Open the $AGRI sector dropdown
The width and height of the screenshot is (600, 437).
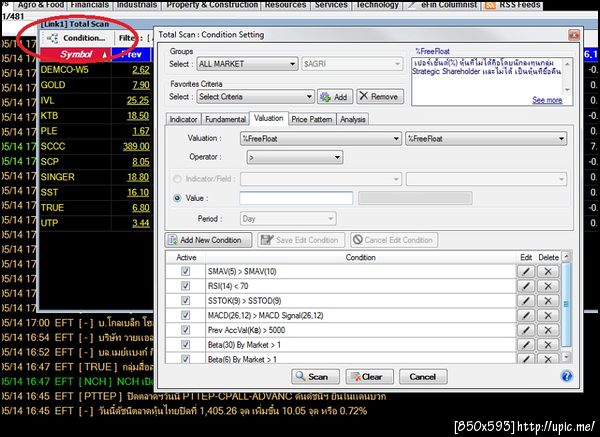tap(352, 64)
